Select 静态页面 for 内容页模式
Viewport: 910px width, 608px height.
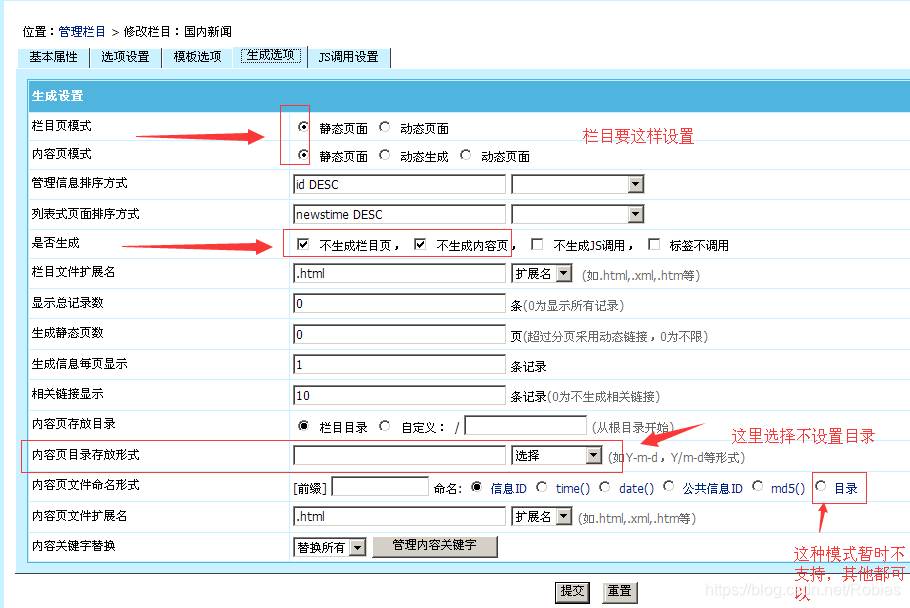[x=303, y=154]
